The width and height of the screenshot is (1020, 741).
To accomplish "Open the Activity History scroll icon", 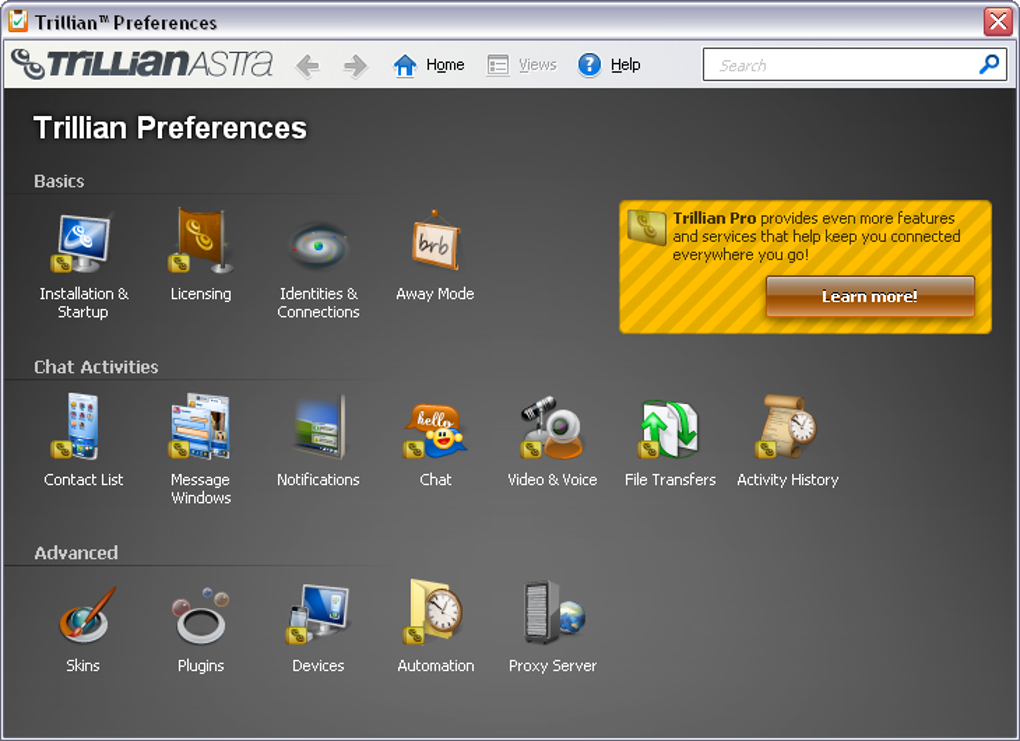I will coord(786,426).
